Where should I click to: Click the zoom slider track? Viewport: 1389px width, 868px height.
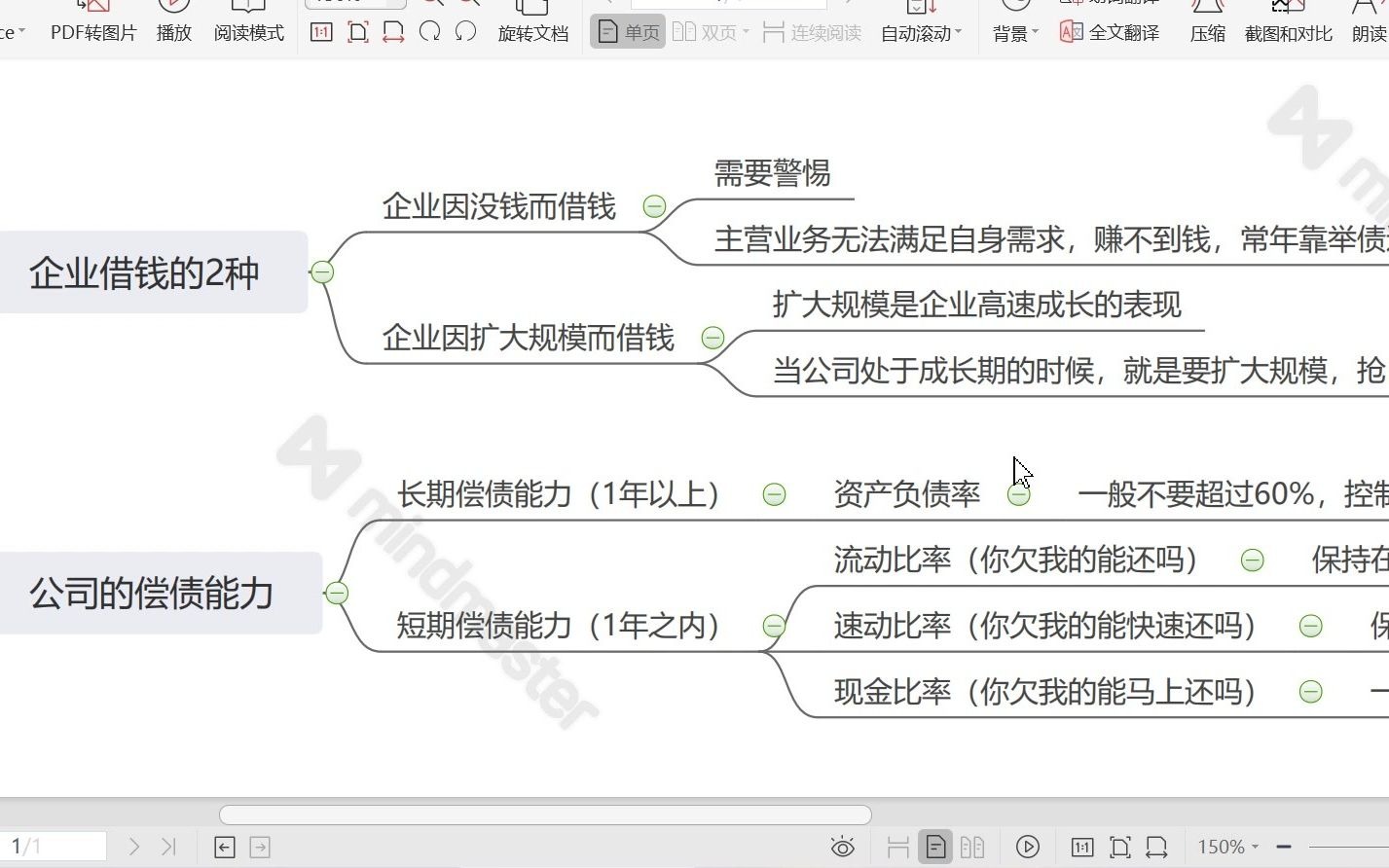click(1349, 847)
